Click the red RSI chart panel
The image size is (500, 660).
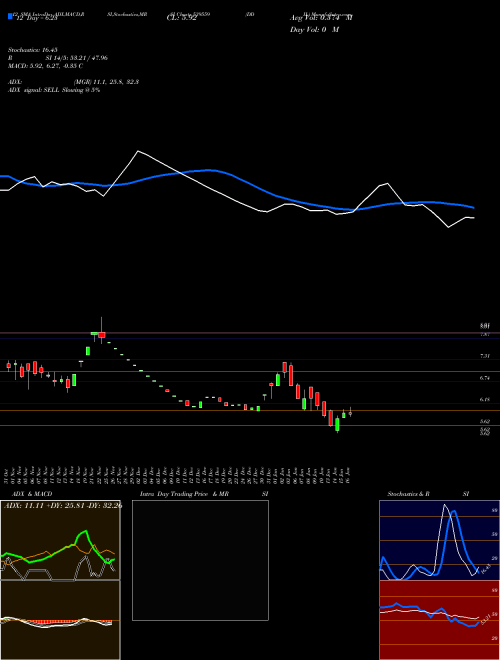click(439, 620)
